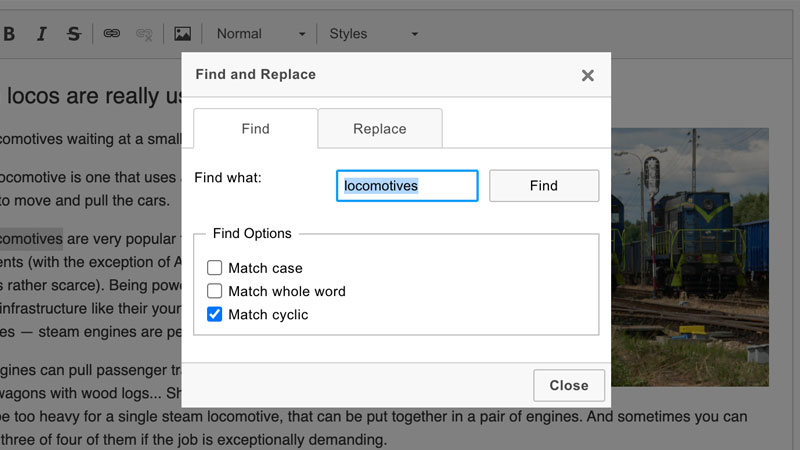The width and height of the screenshot is (800, 450).
Task: Switch to the Replace tab
Action: [x=380, y=129]
